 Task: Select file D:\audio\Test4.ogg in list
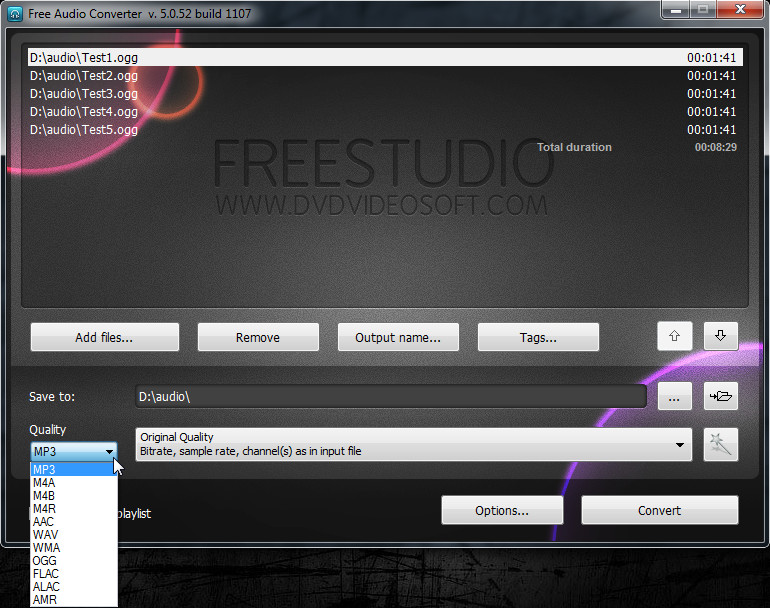[x=385, y=111]
